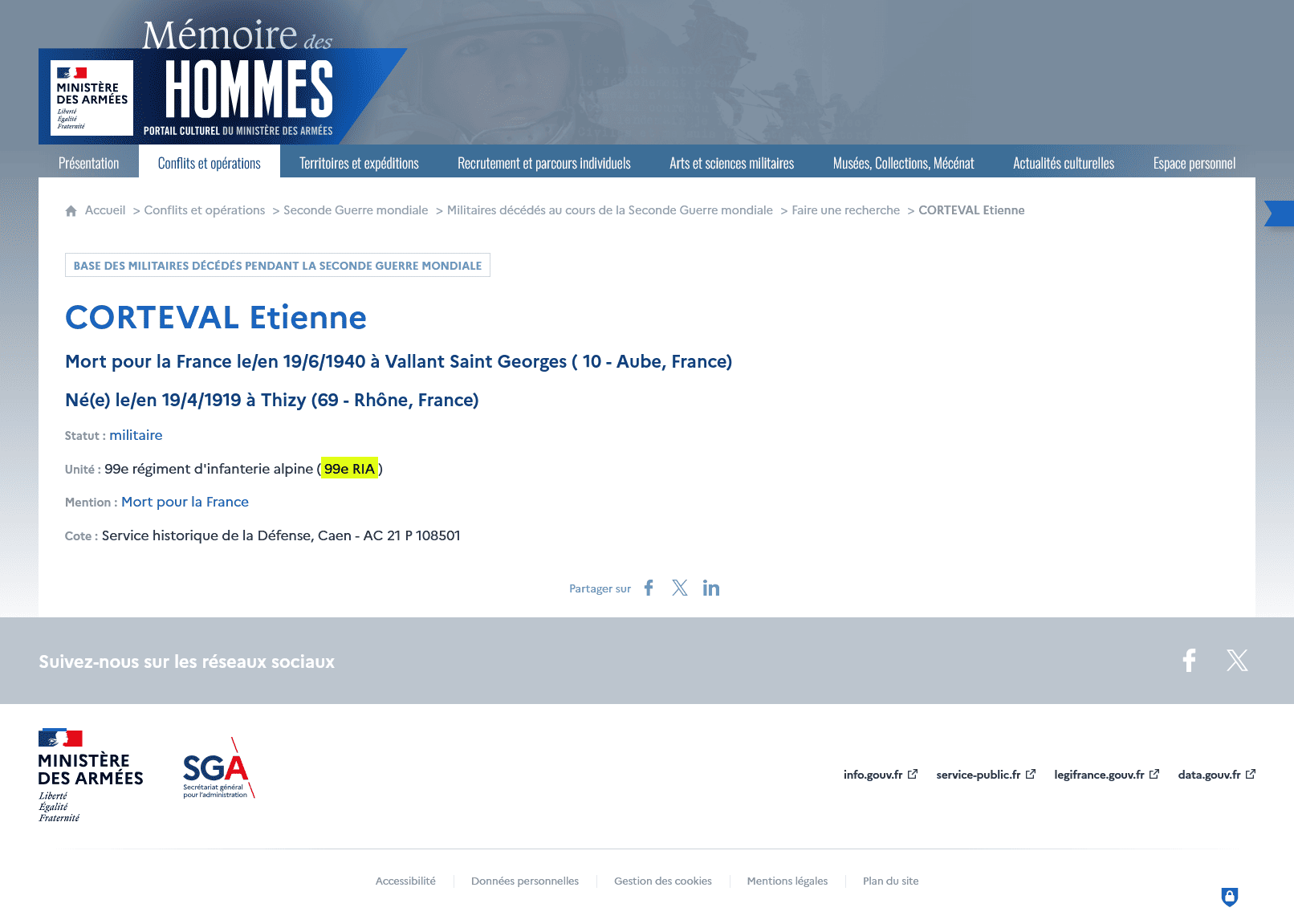This screenshot has height=924, width=1294.
Task: Click the SGA logo in the footer
Action: tap(218, 768)
